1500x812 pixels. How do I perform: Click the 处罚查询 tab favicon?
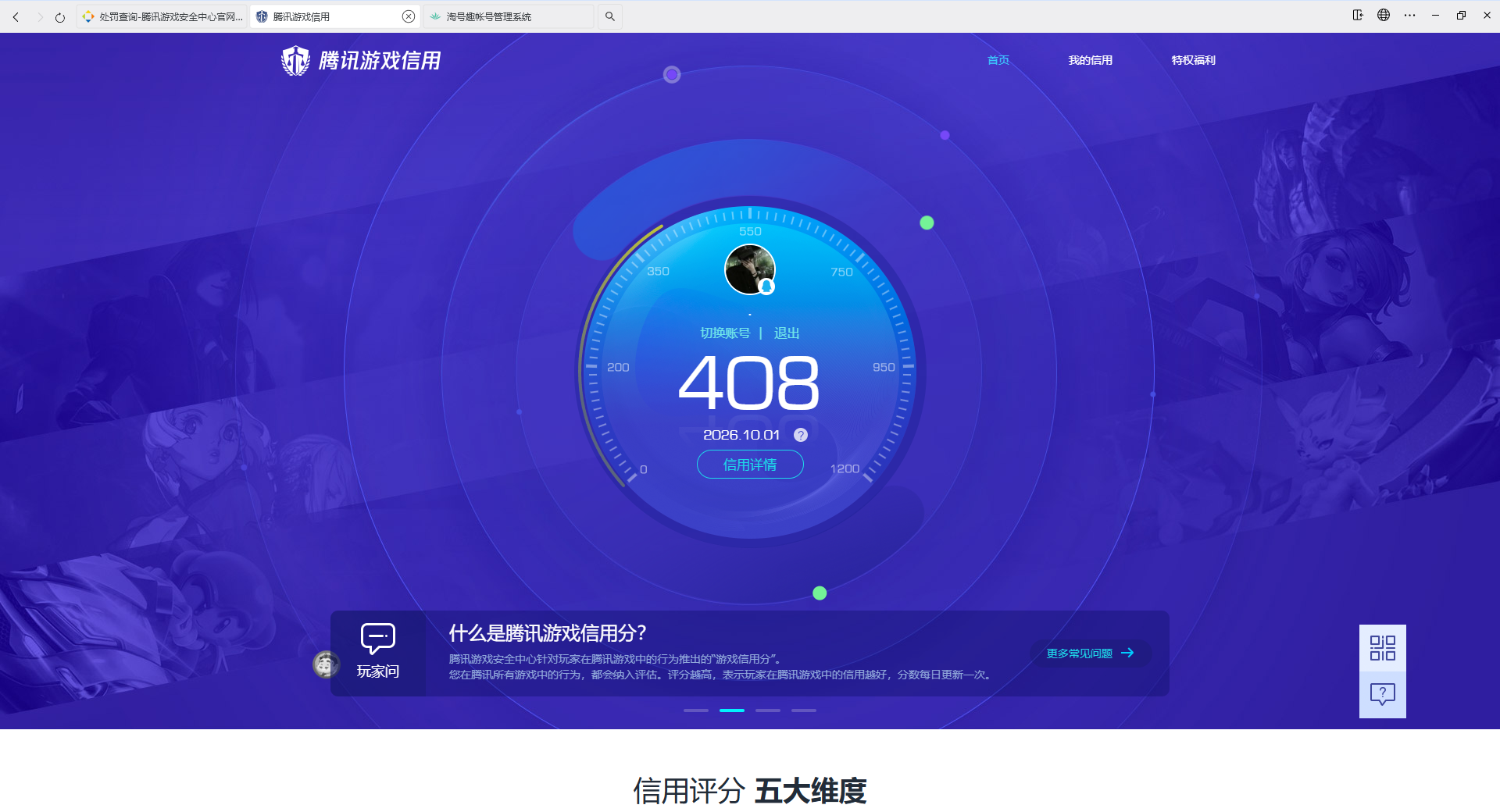click(x=88, y=16)
